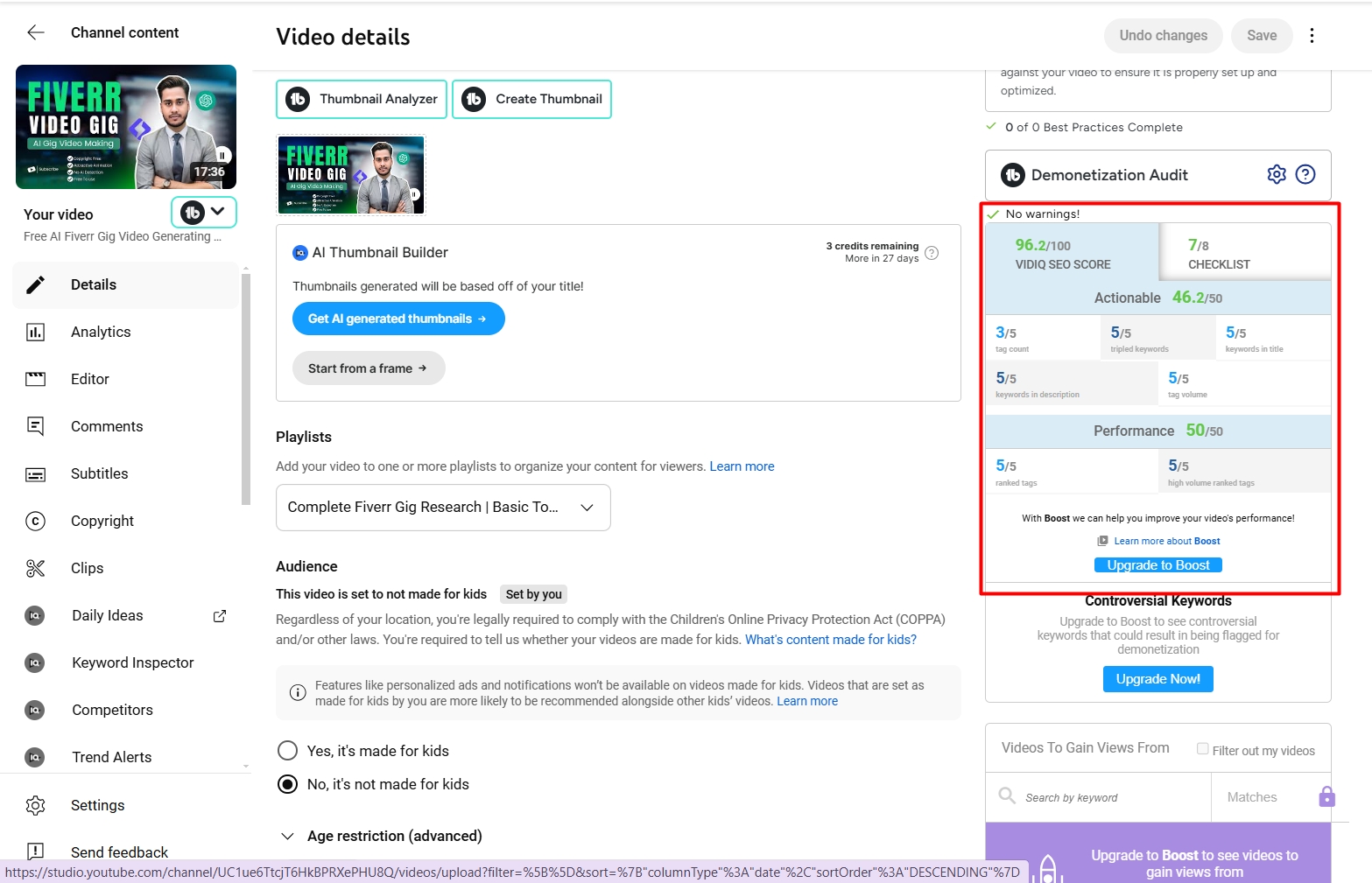Image resolution: width=1372 pixels, height=883 pixels.
Task: Open the playlists dropdown selector
Action: pos(443,508)
